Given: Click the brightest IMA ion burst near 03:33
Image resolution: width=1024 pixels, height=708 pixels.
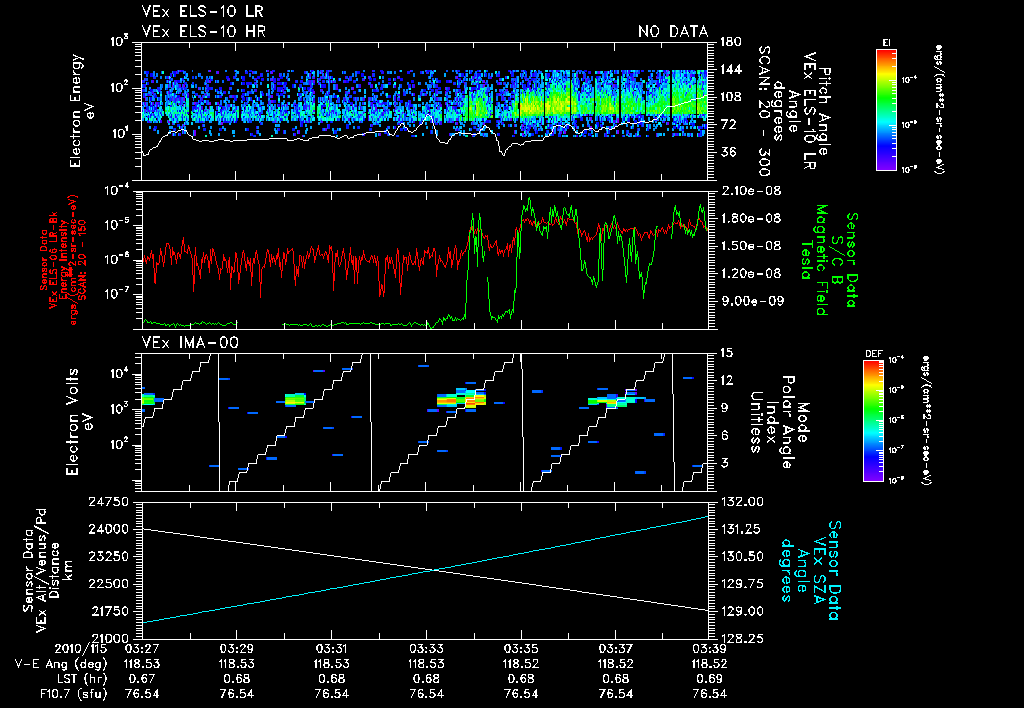Looking at the screenshot, I should 462,399.
